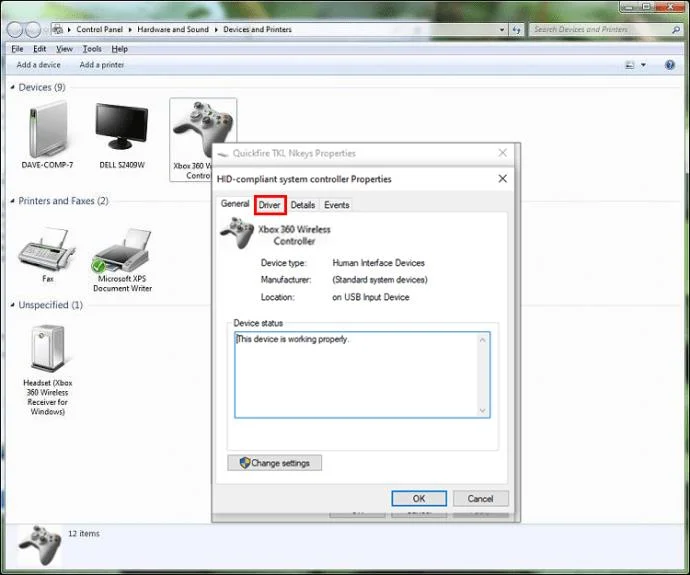Select the Fax printer icon
Image resolution: width=690 pixels, height=575 pixels.
point(47,249)
